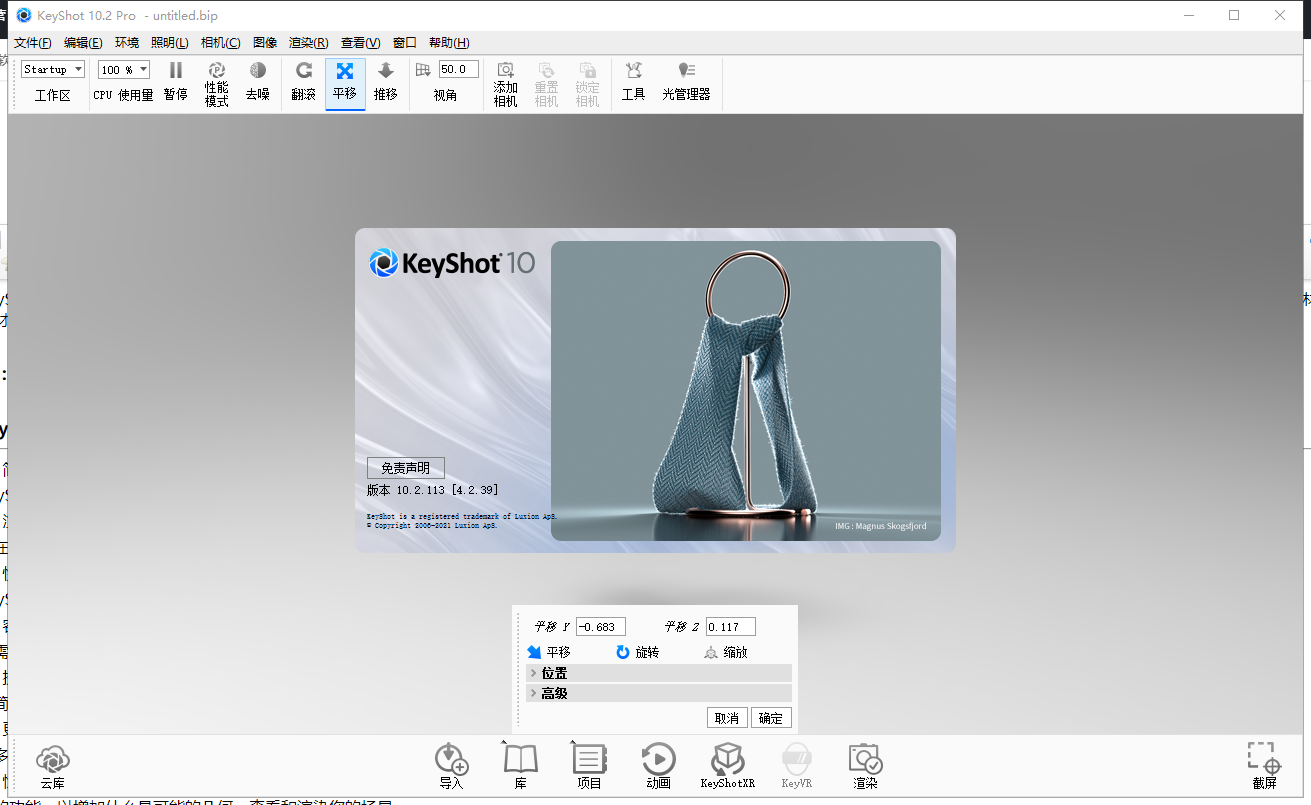Click the Add Camera icon

(x=506, y=71)
